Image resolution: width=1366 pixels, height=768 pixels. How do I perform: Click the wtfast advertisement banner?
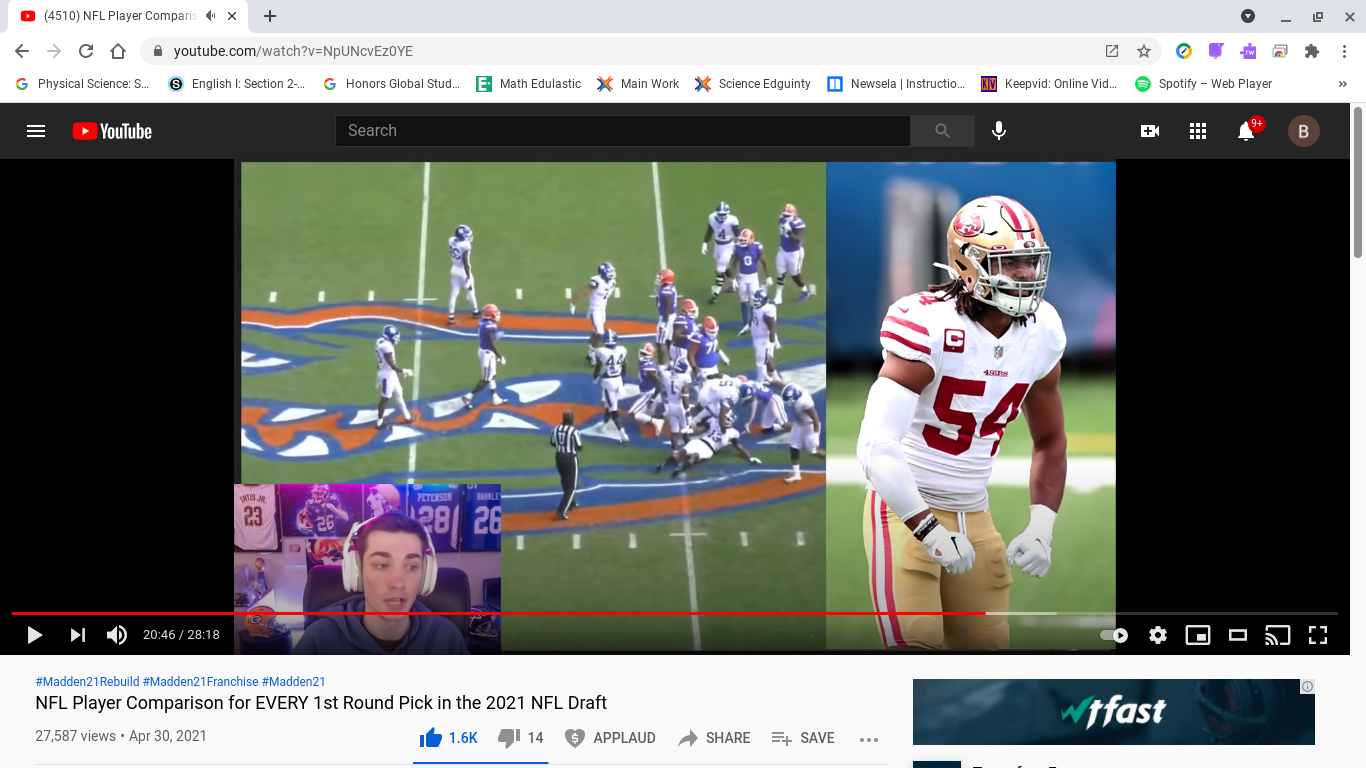click(x=1114, y=712)
